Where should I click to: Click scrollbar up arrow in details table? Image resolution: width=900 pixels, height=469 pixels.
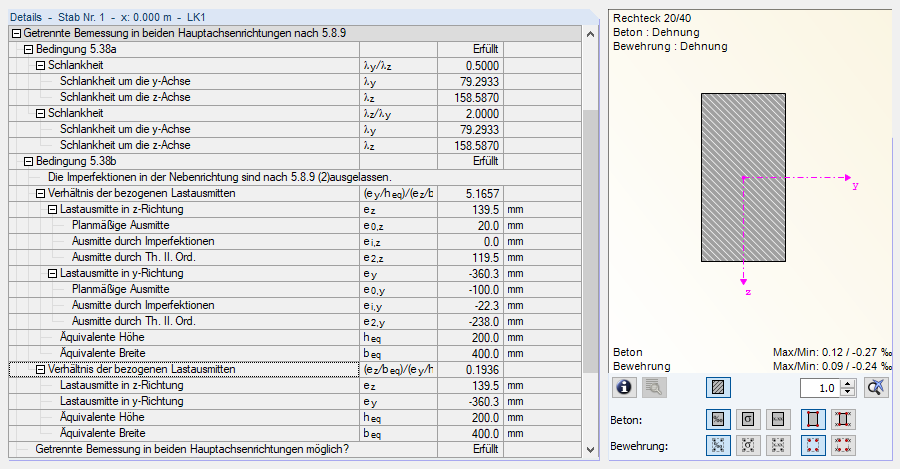[x=590, y=34]
